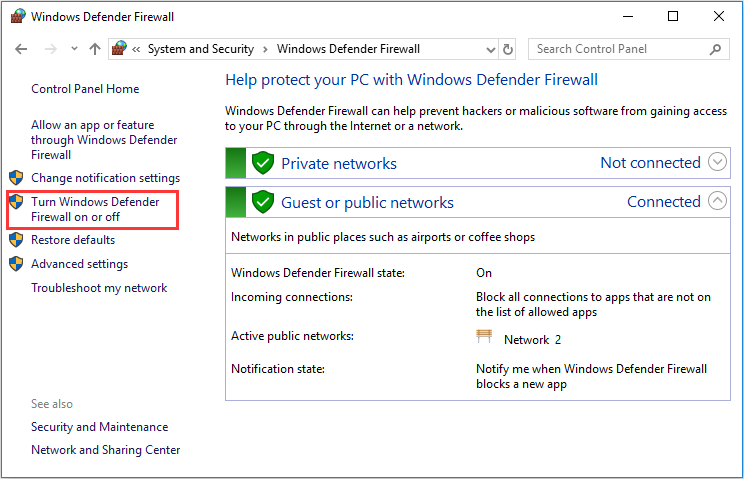
Task: Click green shield icon for Private networks
Action: point(263,163)
